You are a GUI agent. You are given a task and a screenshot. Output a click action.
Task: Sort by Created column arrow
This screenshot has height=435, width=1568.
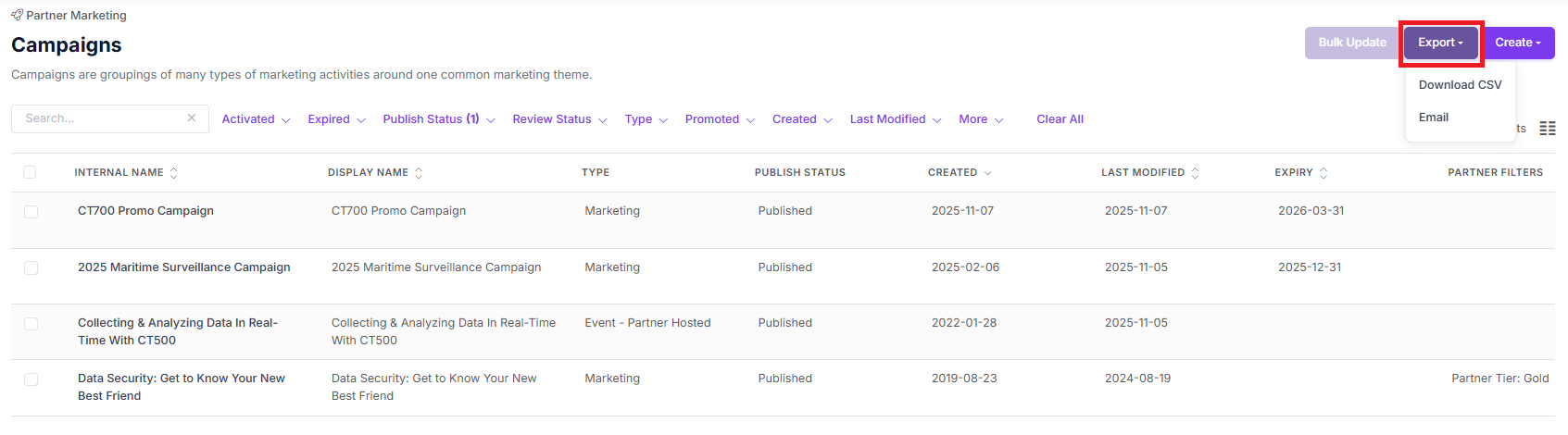(987, 173)
